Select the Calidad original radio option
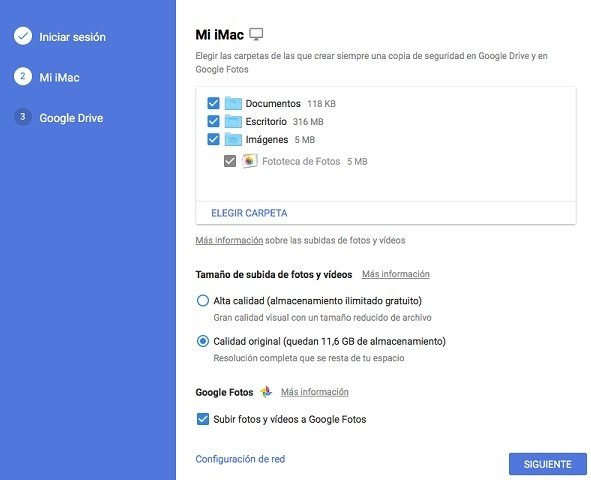The image size is (591, 480). tap(203, 341)
